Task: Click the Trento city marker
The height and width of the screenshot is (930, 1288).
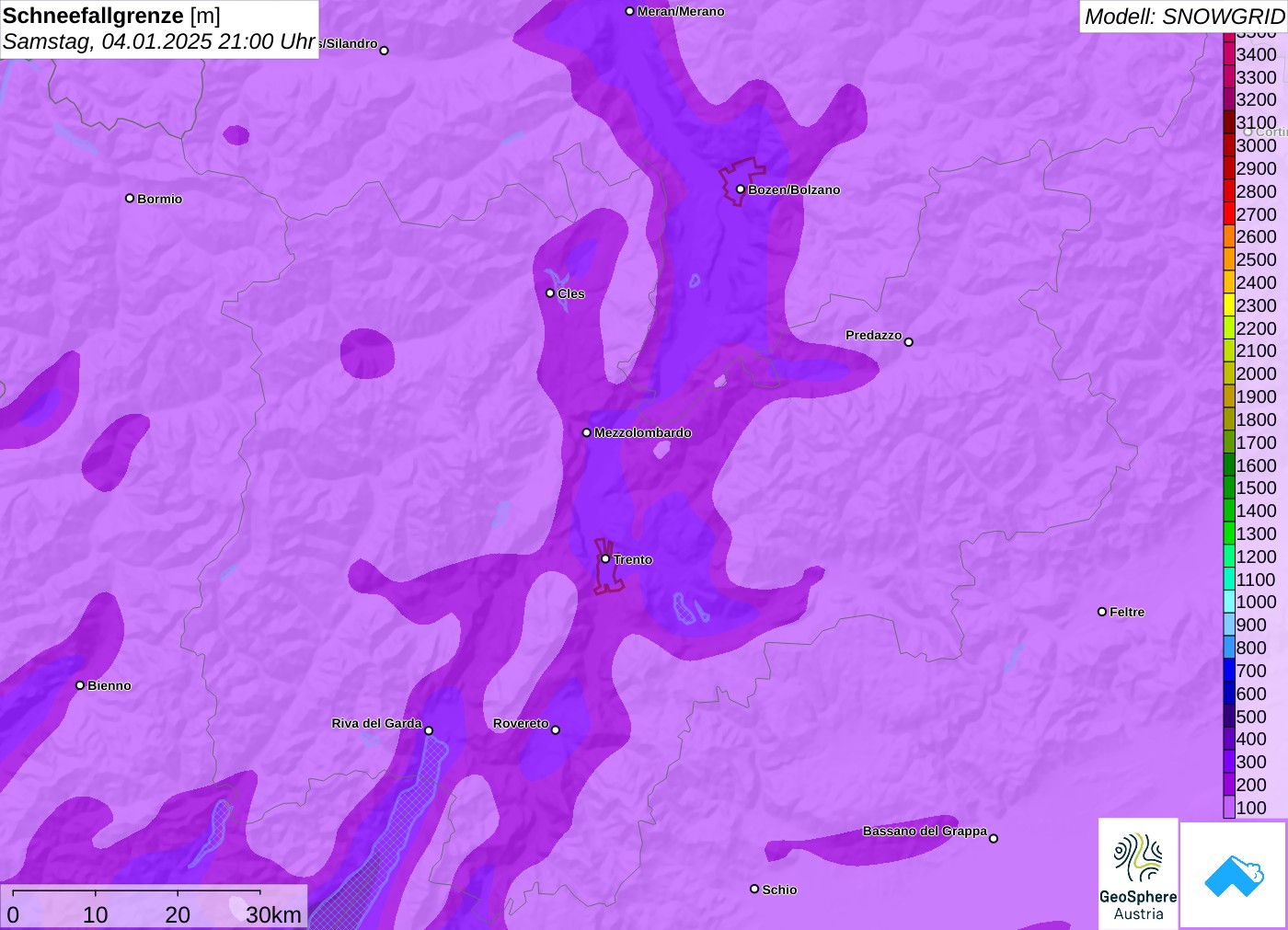Action: pos(605,558)
